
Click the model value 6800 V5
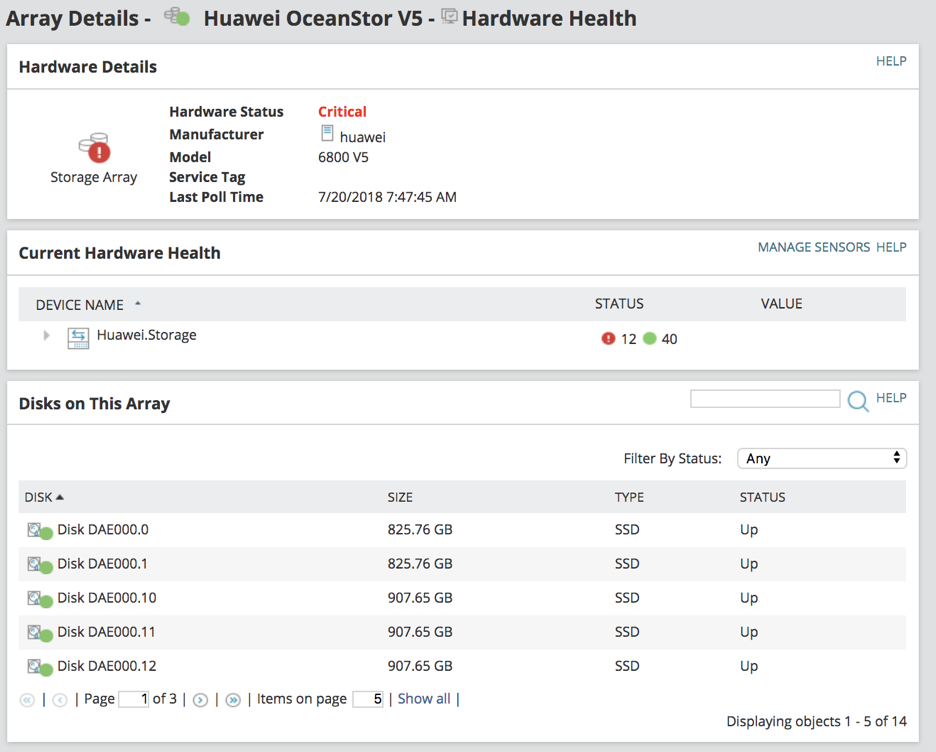(x=343, y=157)
